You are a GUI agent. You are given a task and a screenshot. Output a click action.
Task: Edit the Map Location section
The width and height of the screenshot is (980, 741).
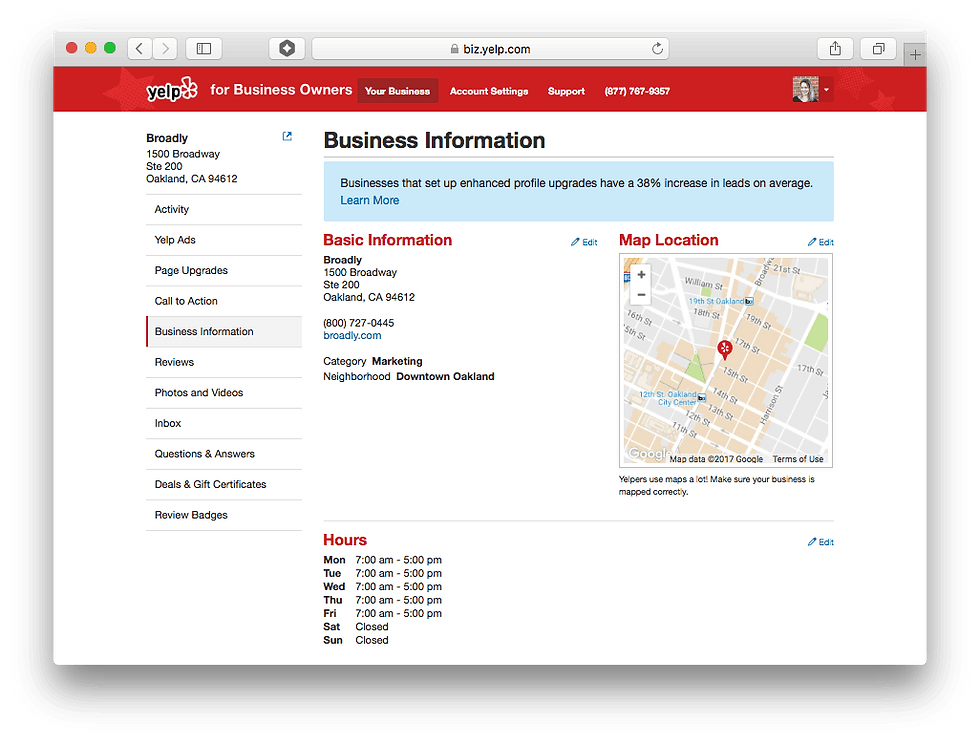point(820,242)
